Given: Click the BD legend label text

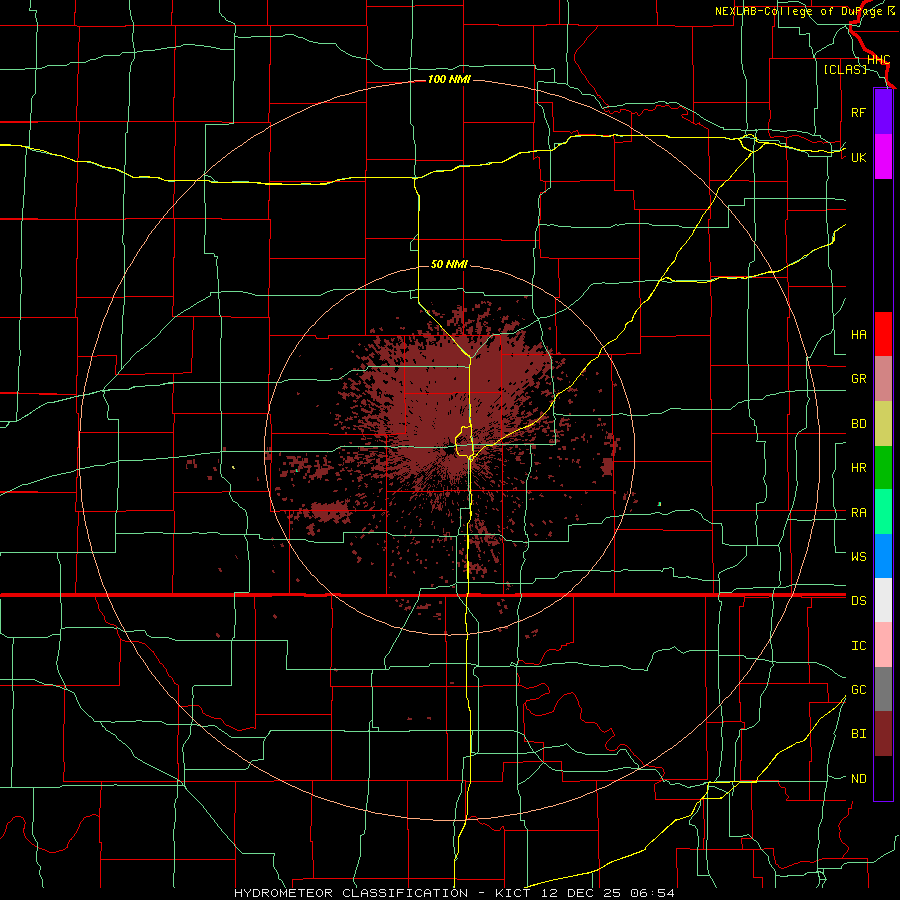Looking at the screenshot, I should pyautogui.click(x=858, y=424).
